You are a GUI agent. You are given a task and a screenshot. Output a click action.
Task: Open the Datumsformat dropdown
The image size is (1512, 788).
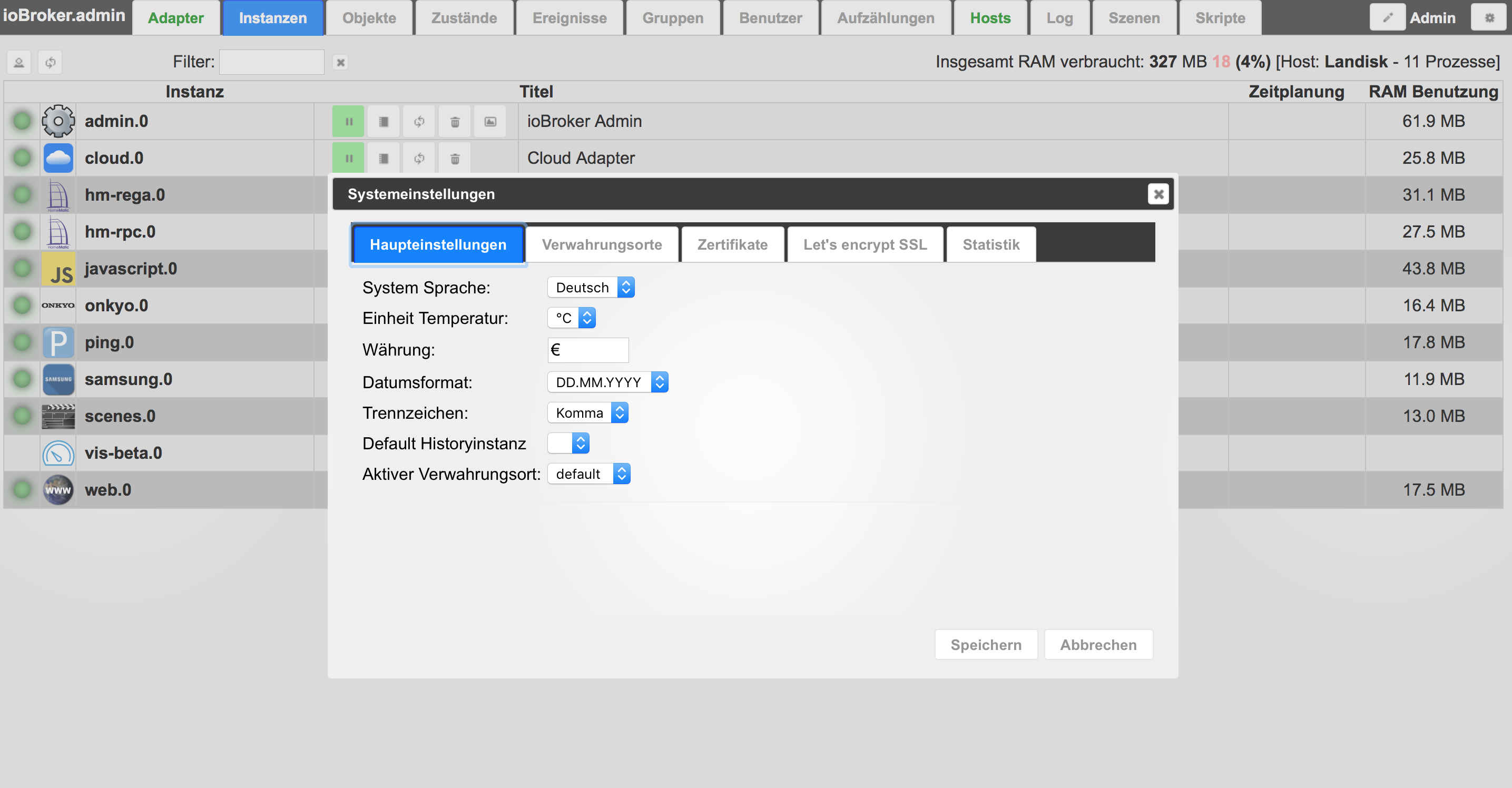coord(608,382)
